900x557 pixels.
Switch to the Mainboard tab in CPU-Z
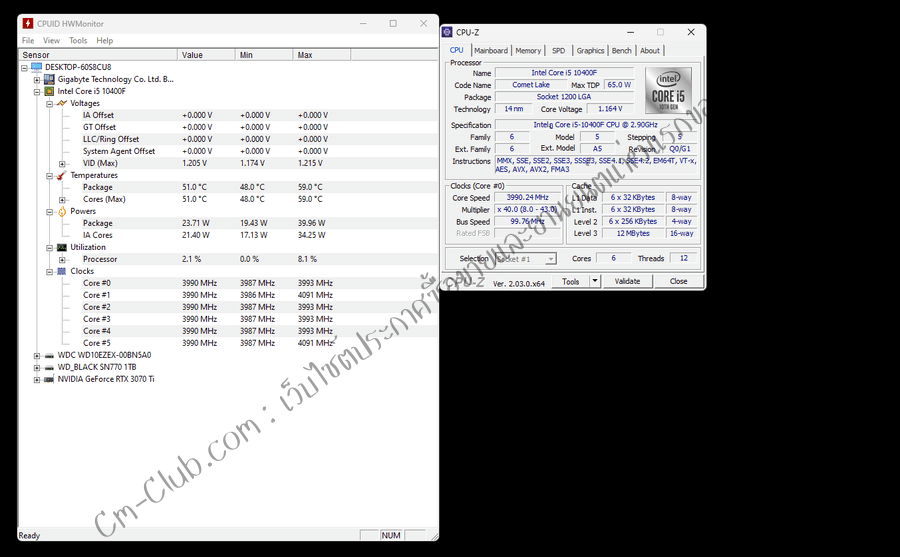[x=491, y=51]
